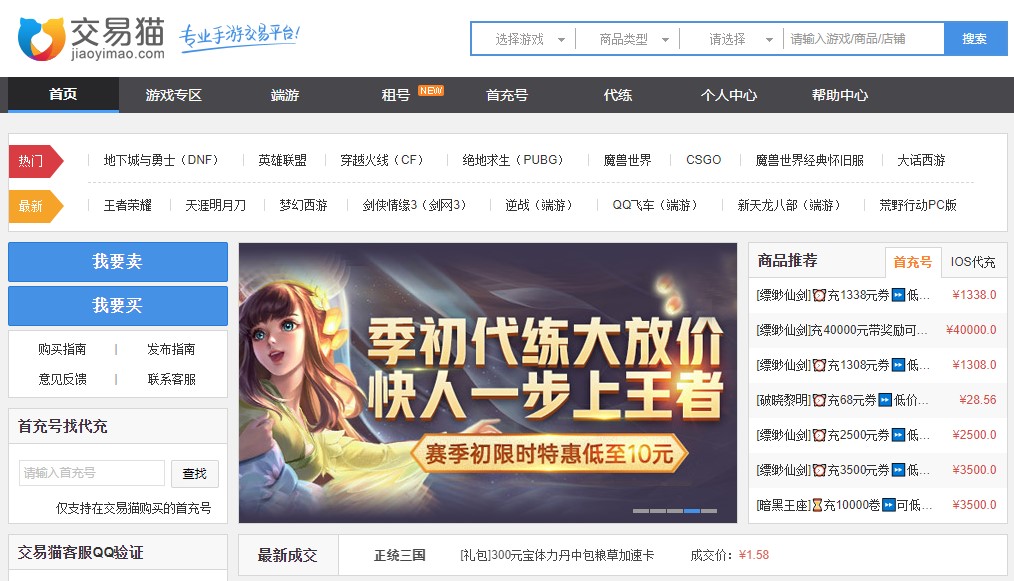1014x581 pixels.
Task: Select QQ飞车（端游）game link
Action: [658, 206]
